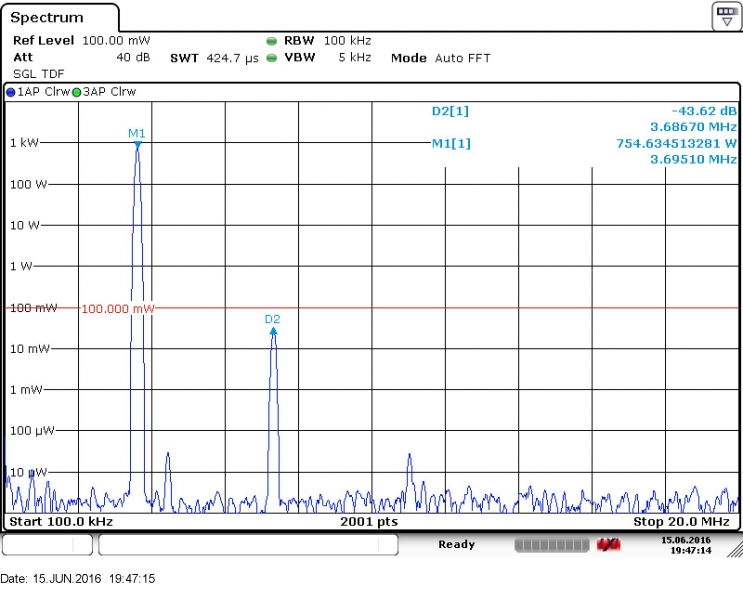Screen dimensions: 743x600
Task: Click the small empty status field at bottom left
Action: (47, 545)
